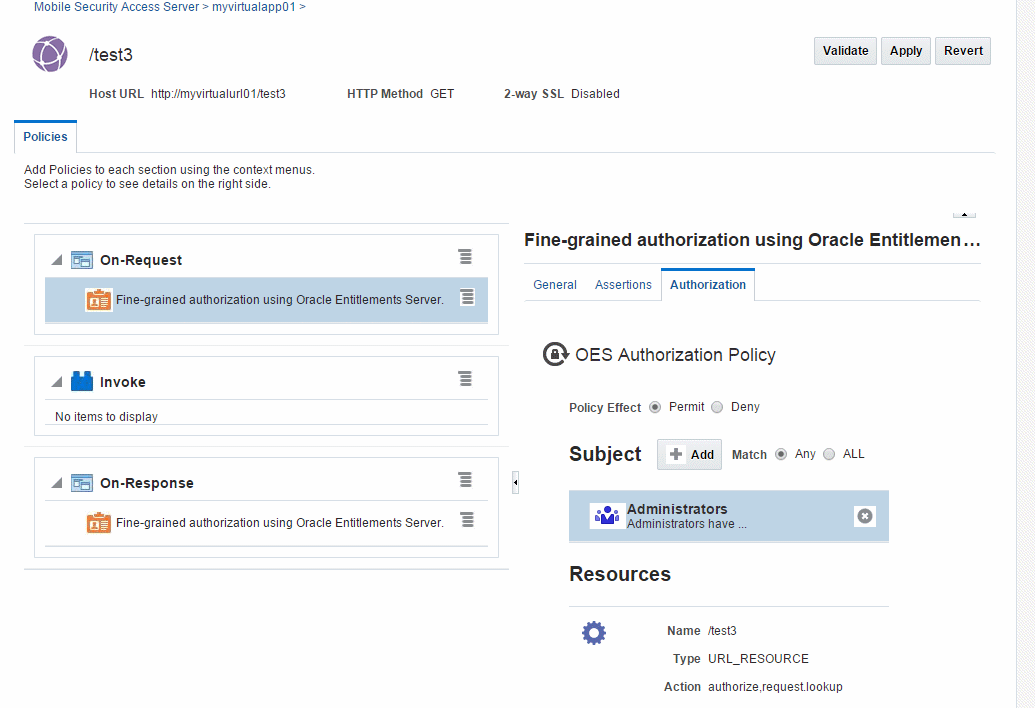1035x708 pixels.
Task: Click the 2-way SSL value Disabled
Action: point(595,94)
